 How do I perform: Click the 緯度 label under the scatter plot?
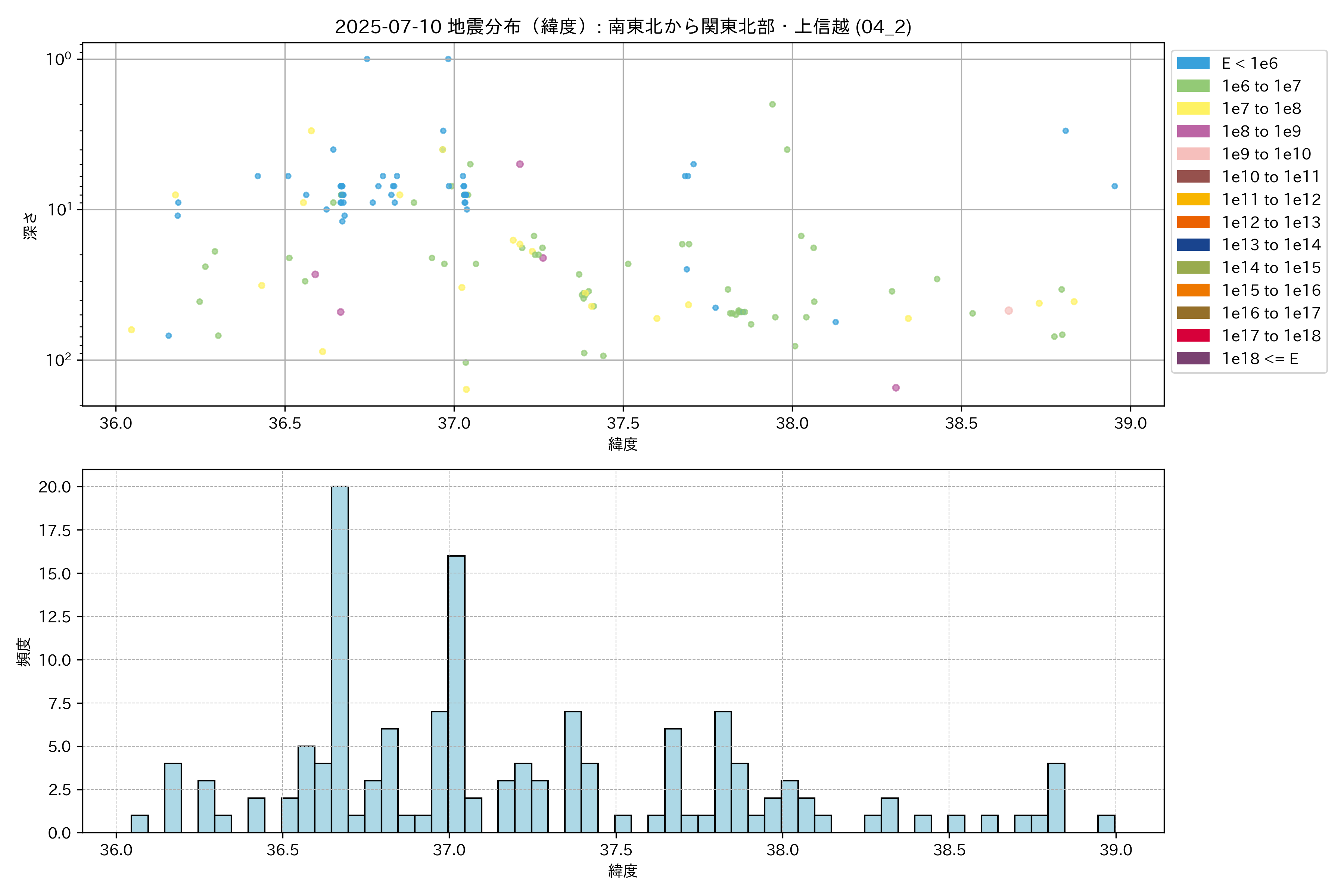click(x=623, y=444)
